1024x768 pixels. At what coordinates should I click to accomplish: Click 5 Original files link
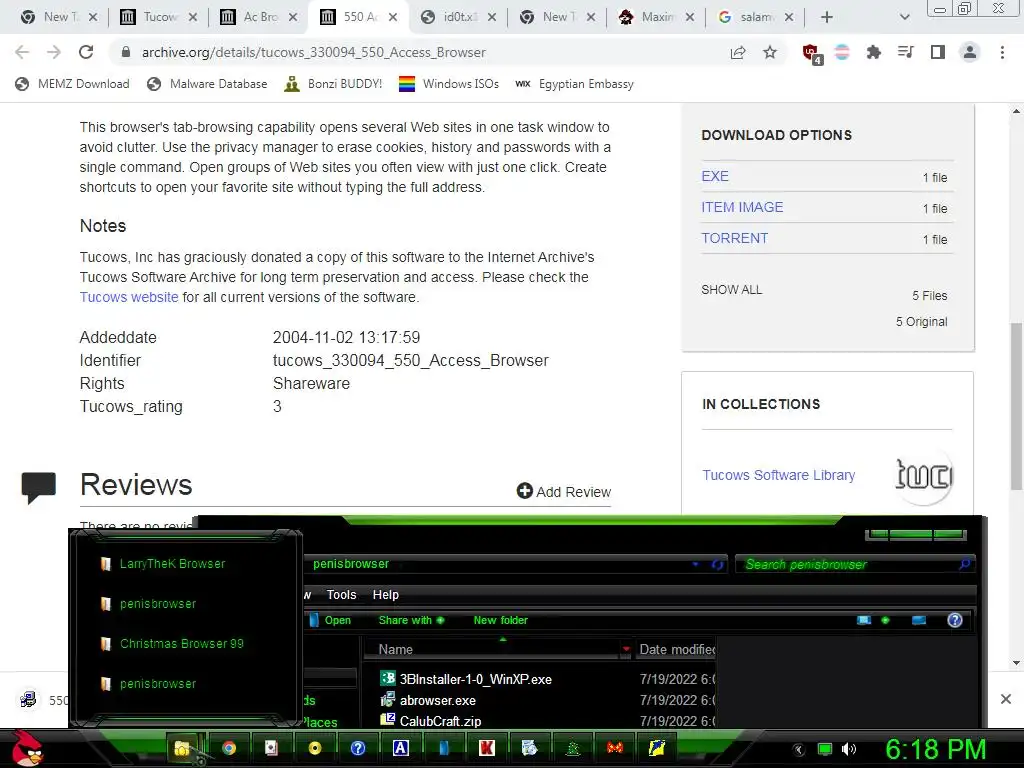[x=921, y=321]
